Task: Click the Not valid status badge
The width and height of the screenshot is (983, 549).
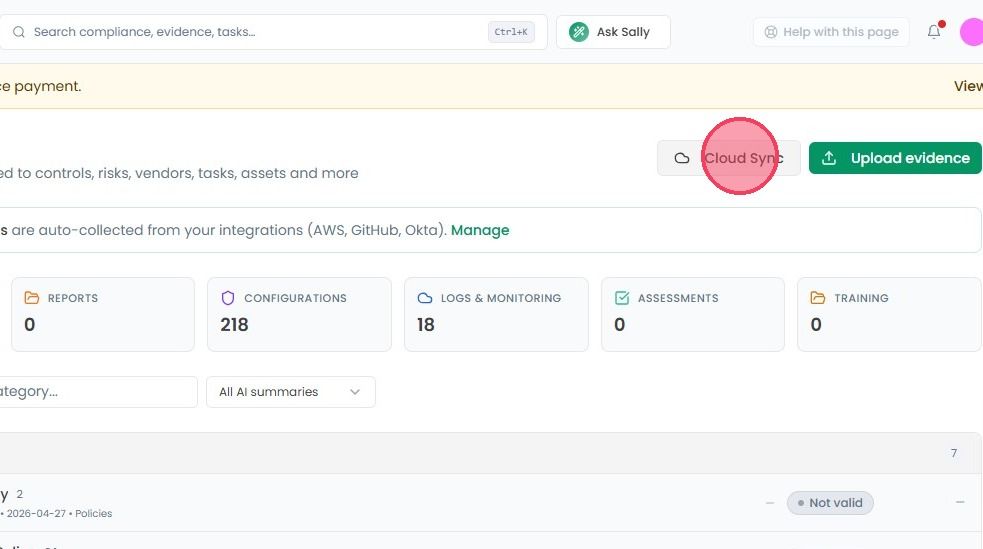Action: pos(830,503)
